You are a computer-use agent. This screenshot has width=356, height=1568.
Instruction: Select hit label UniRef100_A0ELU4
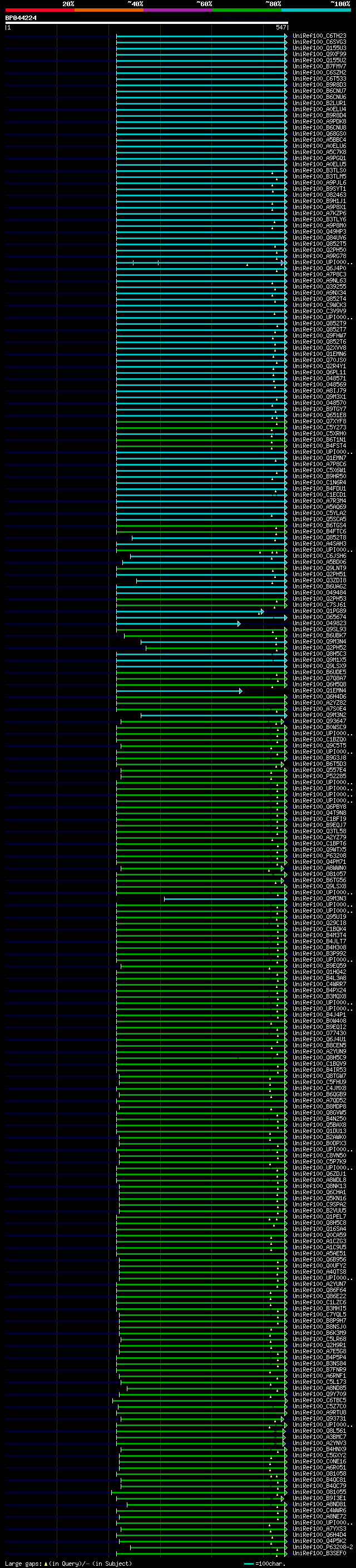tap(319, 110)
